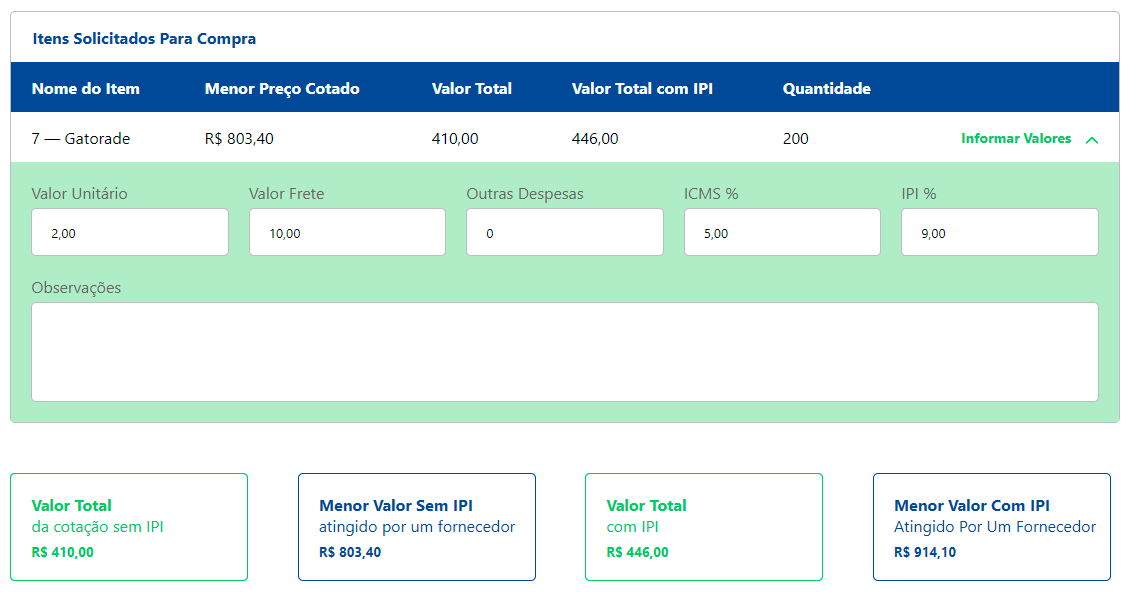Click the 'Itens Solicitados Para Compra' heading
The height and width of the screenshot is (592, 1131).
click(x=144, y=39)
